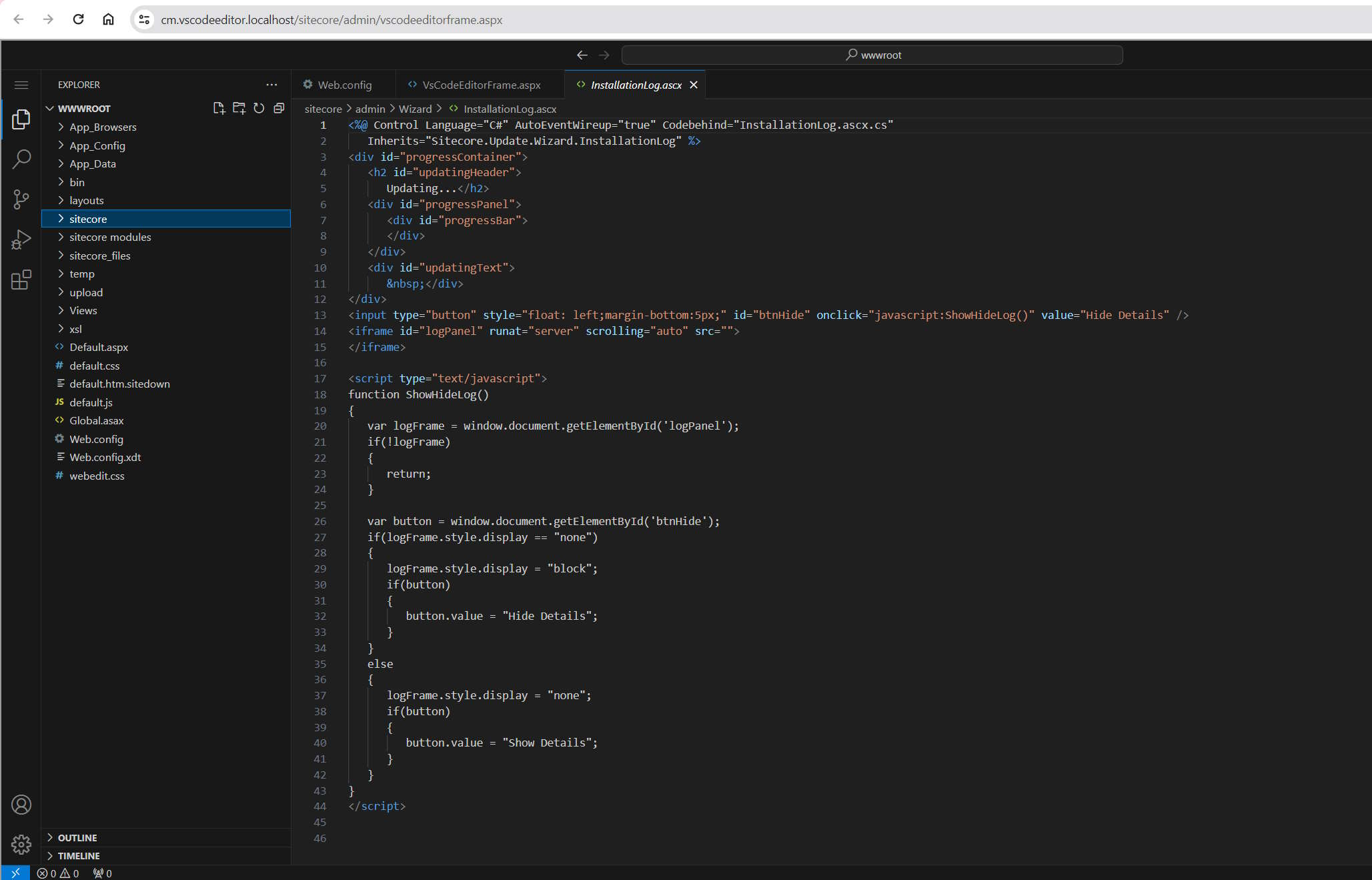The image size is (1372, 880).
Task: Open the Run and Debug view
Action: [21, 239]
